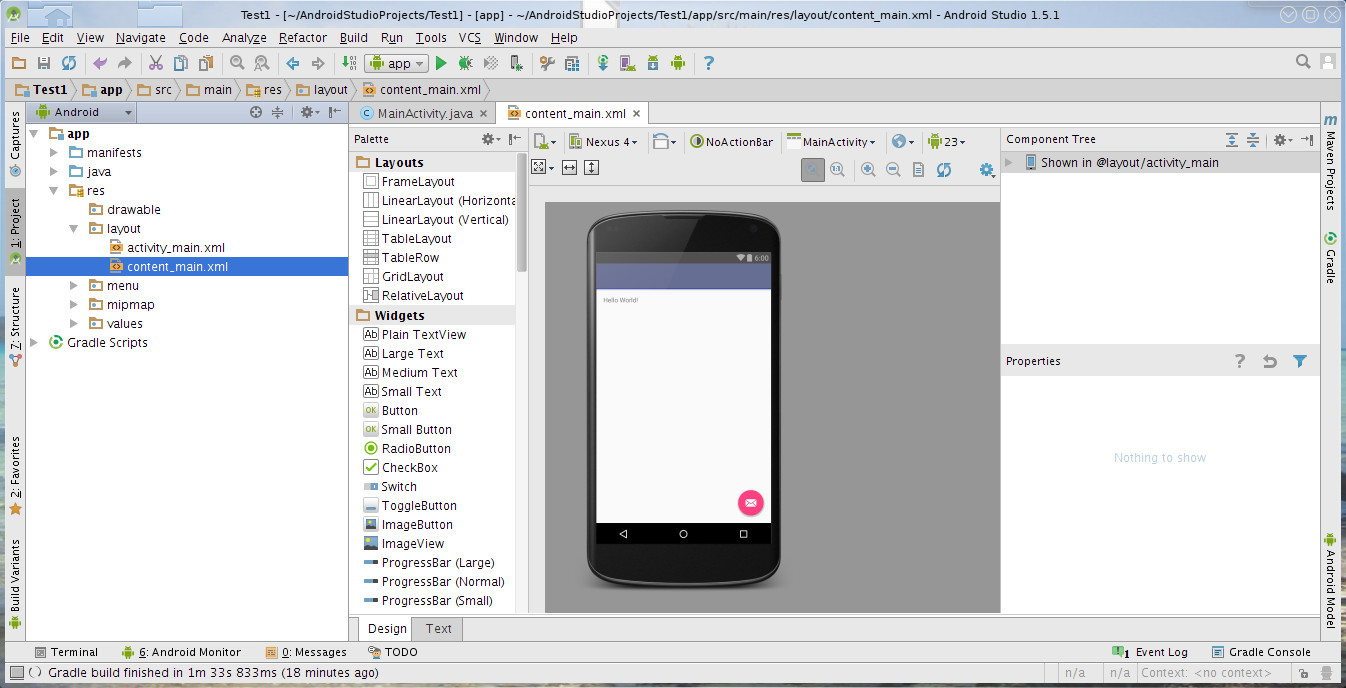This screenshot has height=688, width=1346.
Task: Click the Save All floppy disk icon
Action: click(x=44, y=63)
